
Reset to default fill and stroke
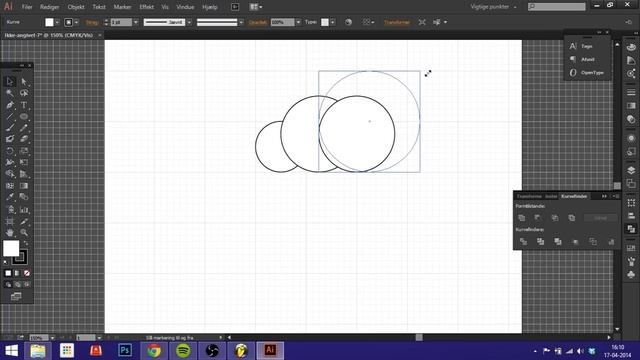click(5, 262)
